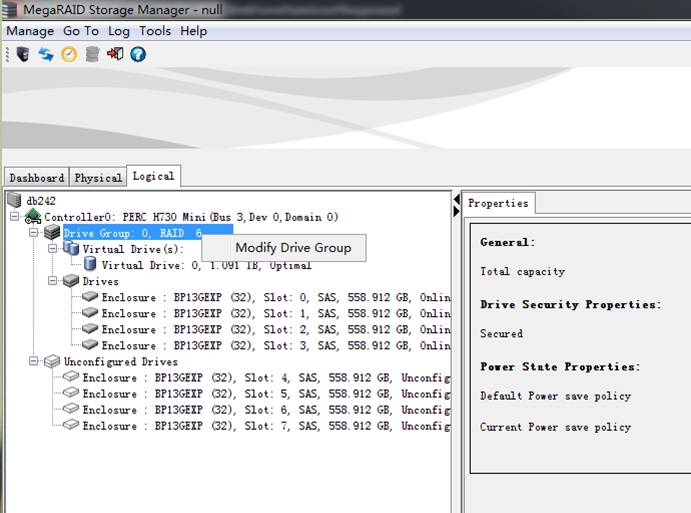Screen dimensions: 691x513
Task: Open the Help menu
Action: 193,31
